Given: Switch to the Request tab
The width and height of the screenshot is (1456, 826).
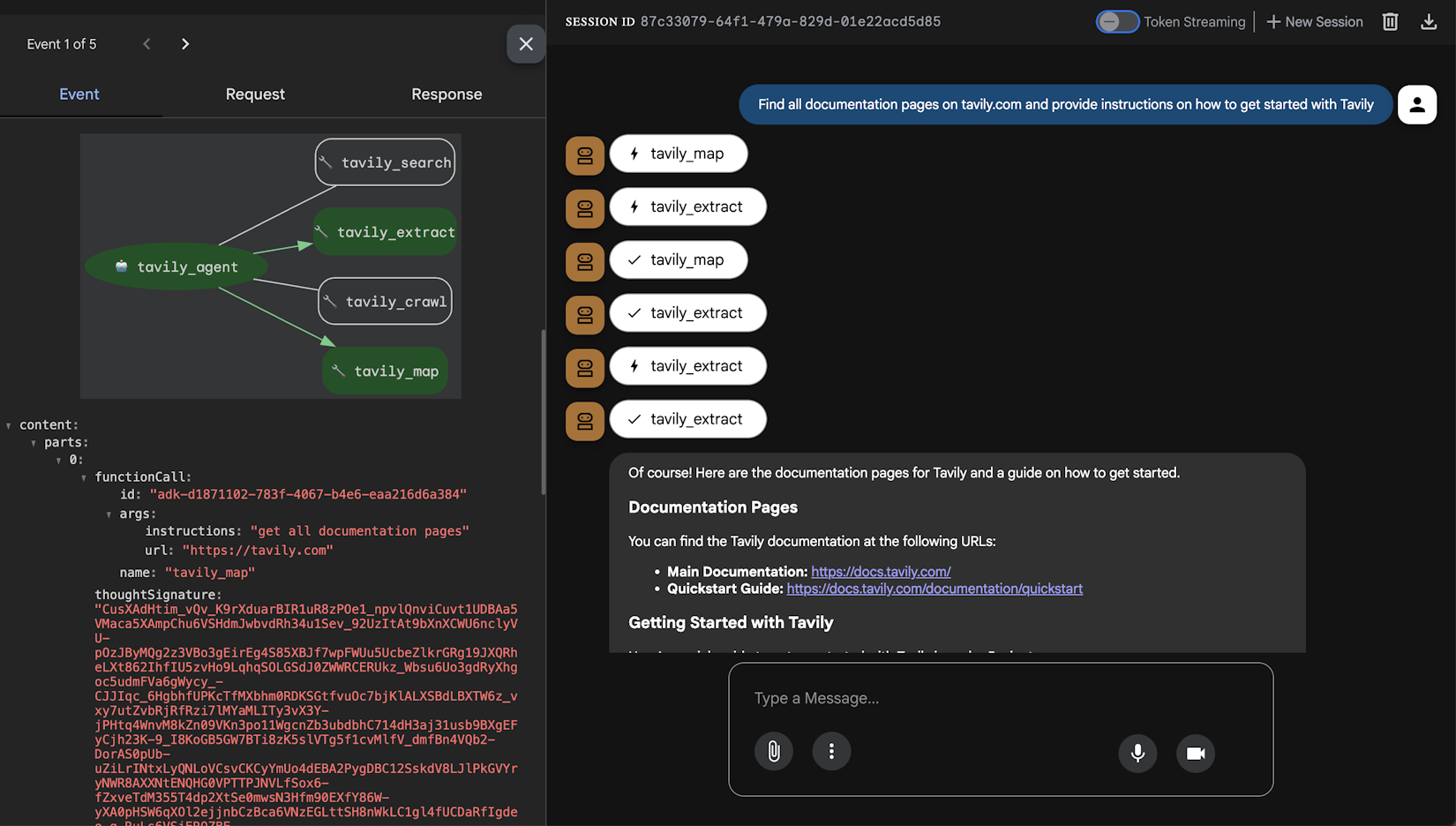Looking at the screenshot, I should click(255, 94).
